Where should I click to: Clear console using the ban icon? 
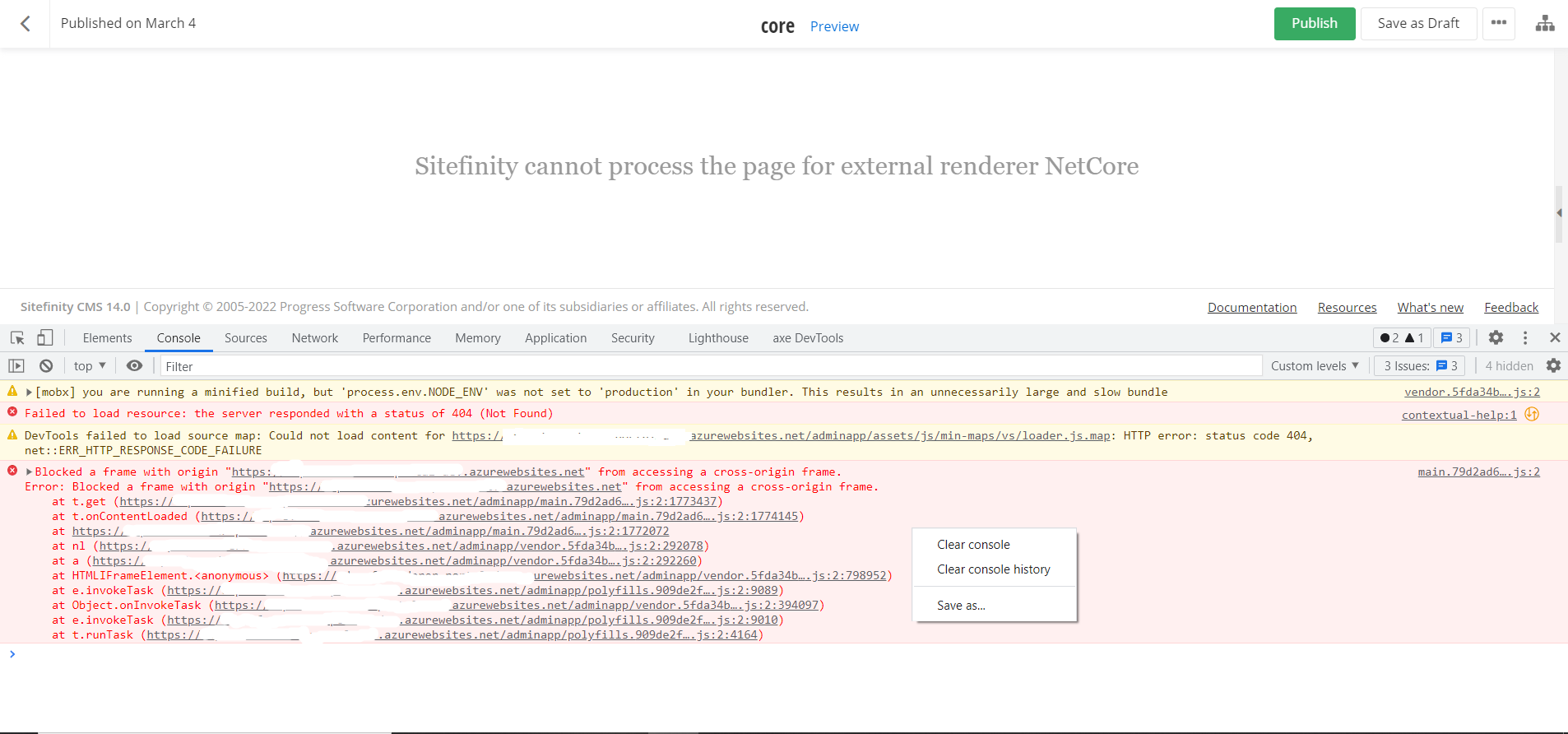[46, 366]
